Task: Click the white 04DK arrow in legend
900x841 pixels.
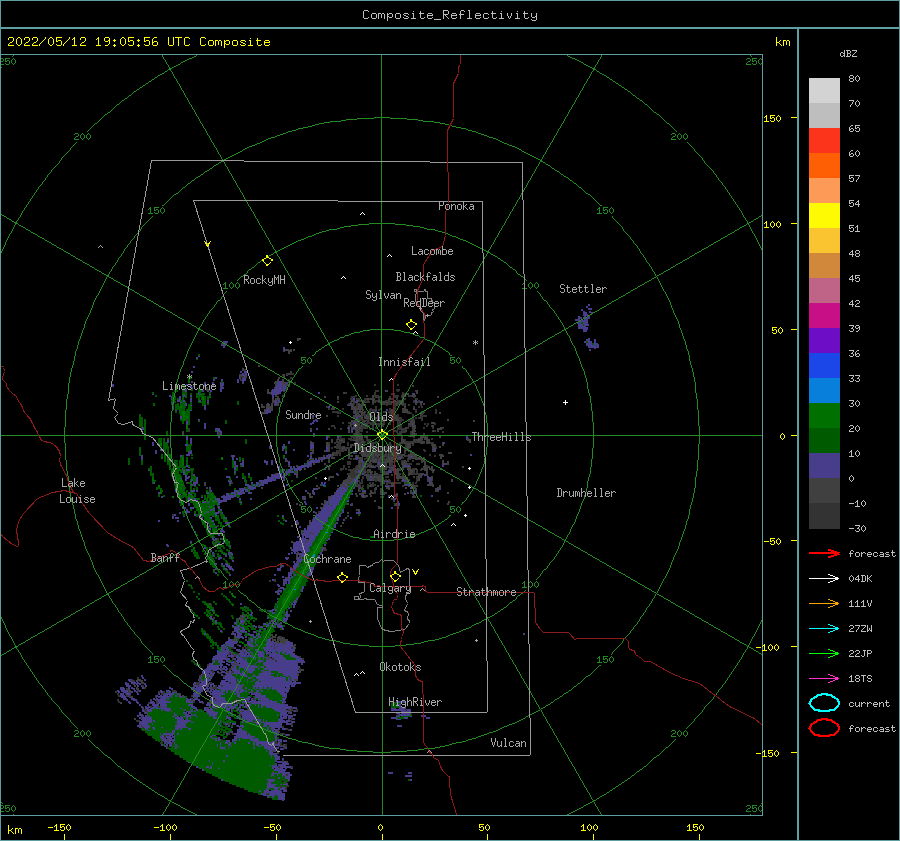Action: coord(824,579)
